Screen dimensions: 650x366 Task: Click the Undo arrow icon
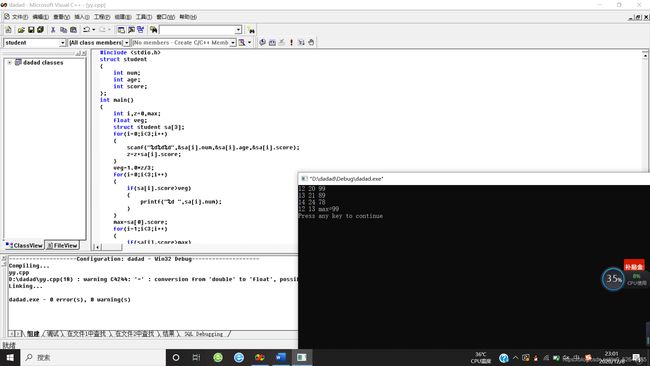[86, 30]
